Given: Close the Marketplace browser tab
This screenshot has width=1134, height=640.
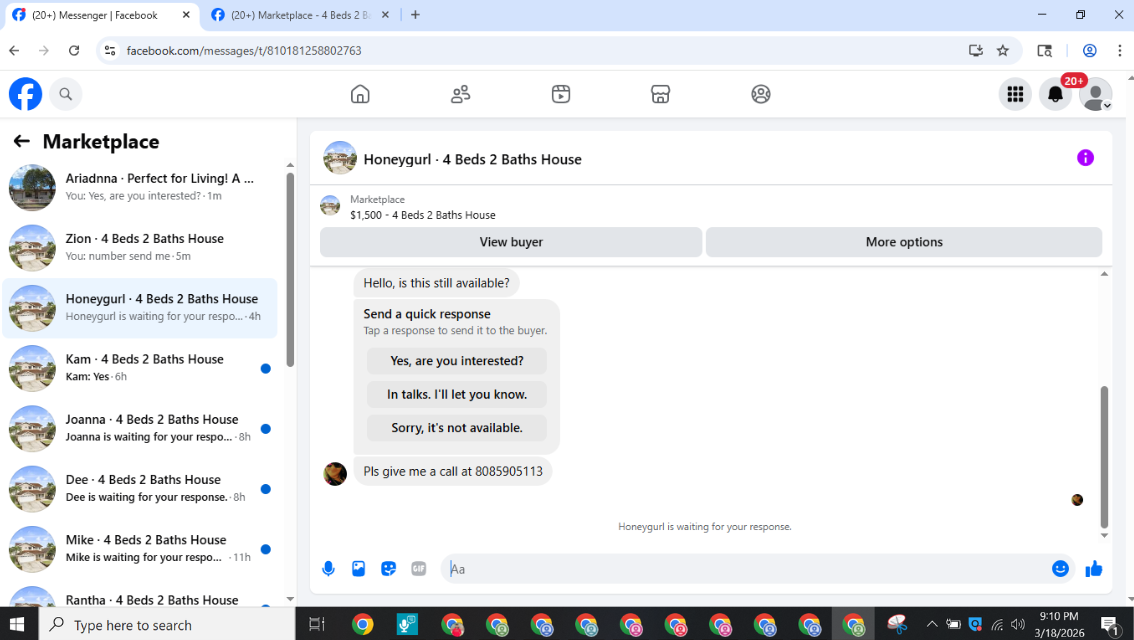Looking at the screenshot, I should pyautogui.click(x=385, y=15).
